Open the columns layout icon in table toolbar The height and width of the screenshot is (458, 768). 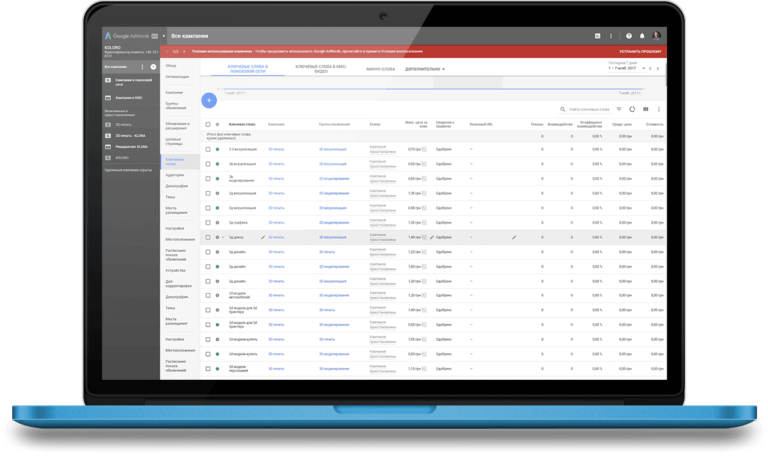[645, 109]
